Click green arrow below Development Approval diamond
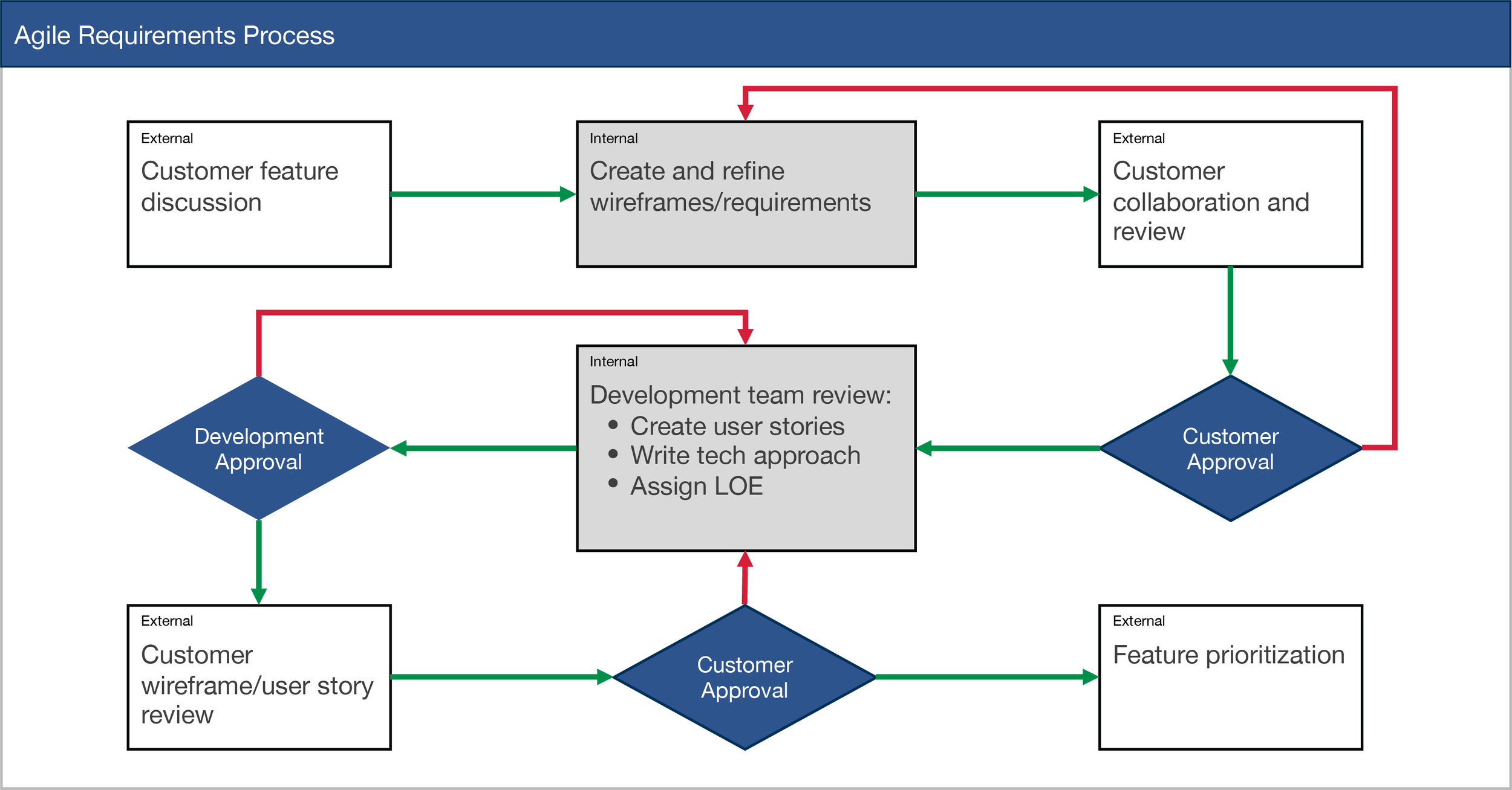Screen dimensions: 1512x790 pyautogui.click(x=259, y=562)
